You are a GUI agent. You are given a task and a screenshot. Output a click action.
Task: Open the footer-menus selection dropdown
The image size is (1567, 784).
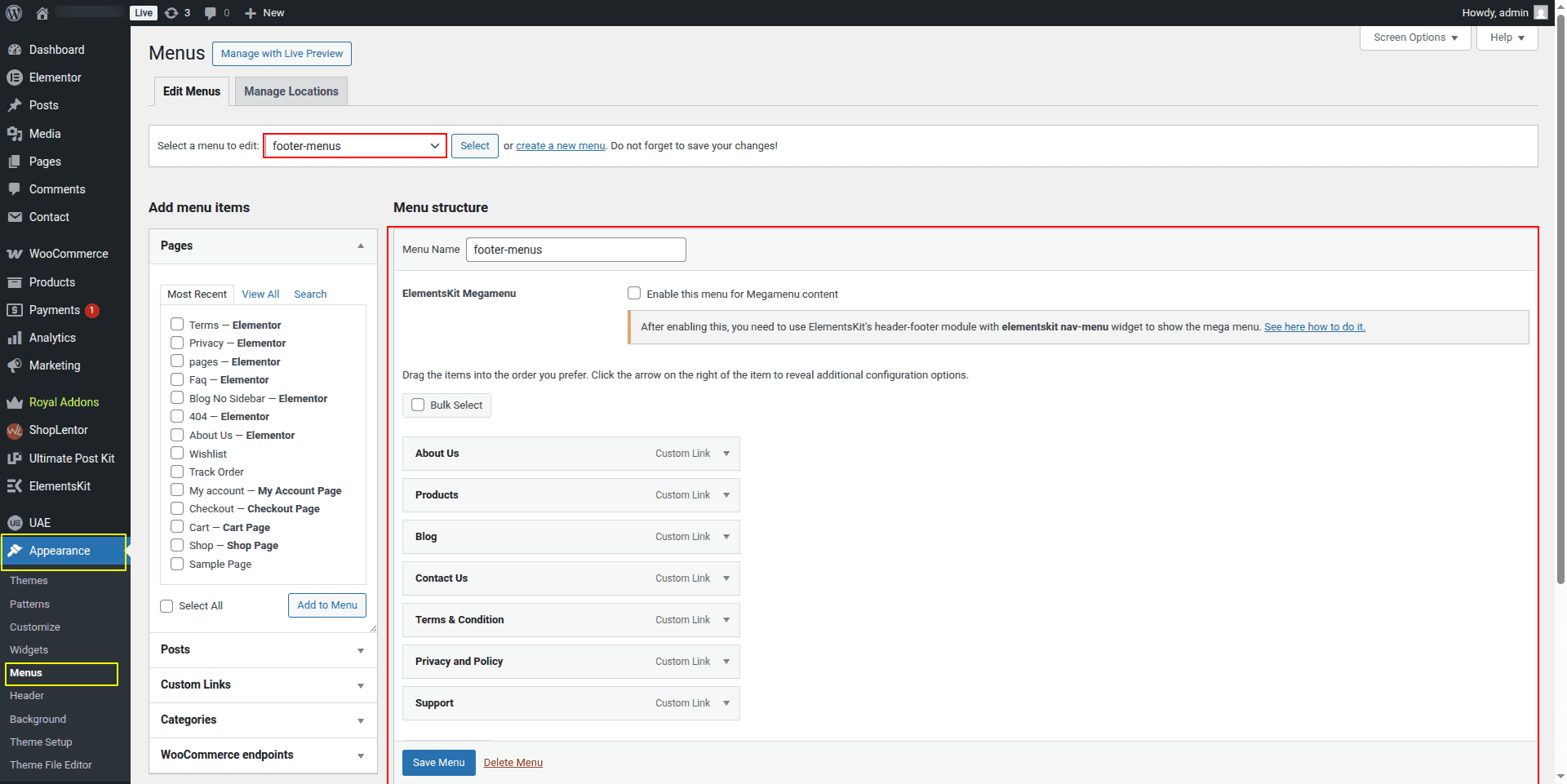tap(355, 146)
